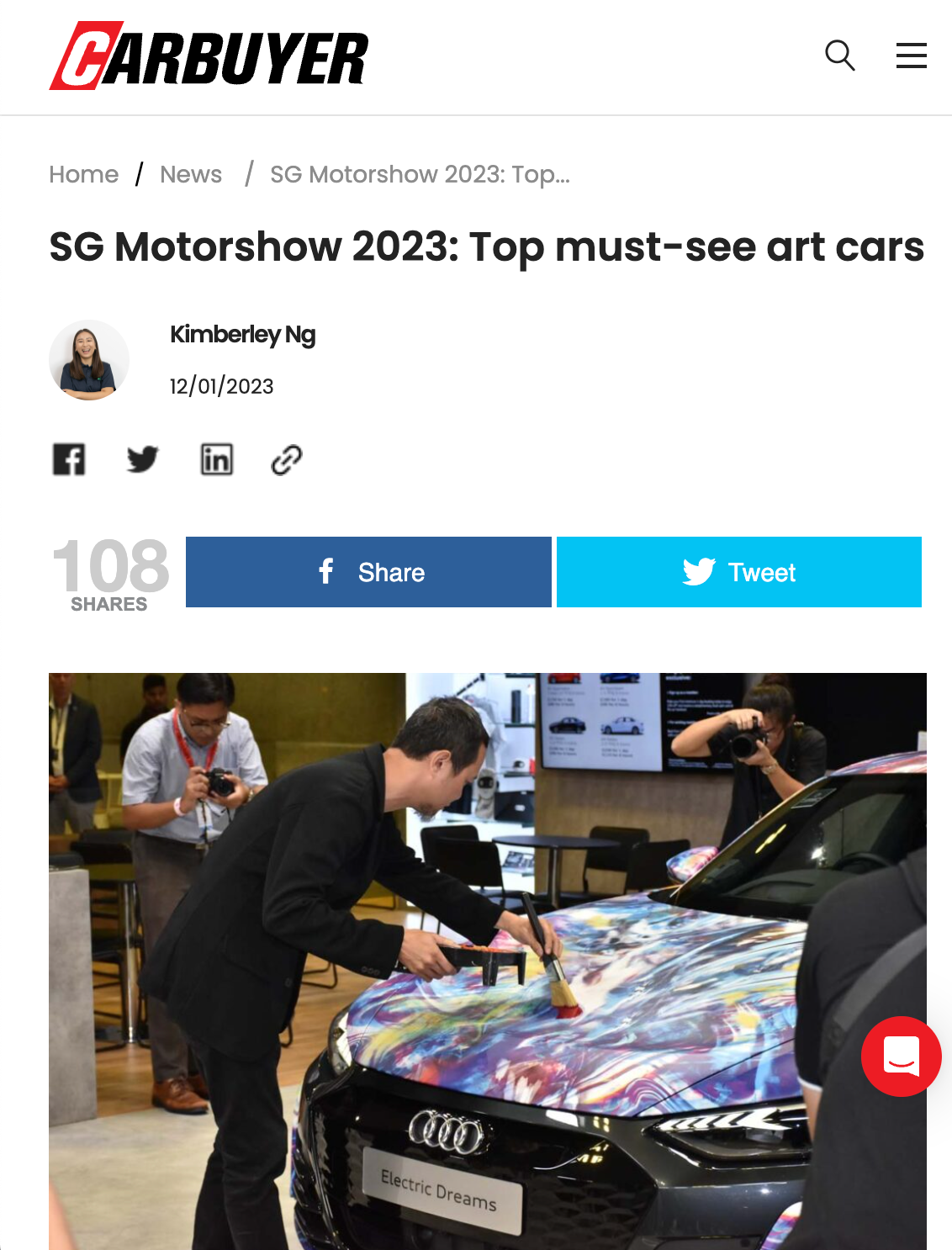
Task: Click the blue Facebook Share button
Action: pos(368,572)
